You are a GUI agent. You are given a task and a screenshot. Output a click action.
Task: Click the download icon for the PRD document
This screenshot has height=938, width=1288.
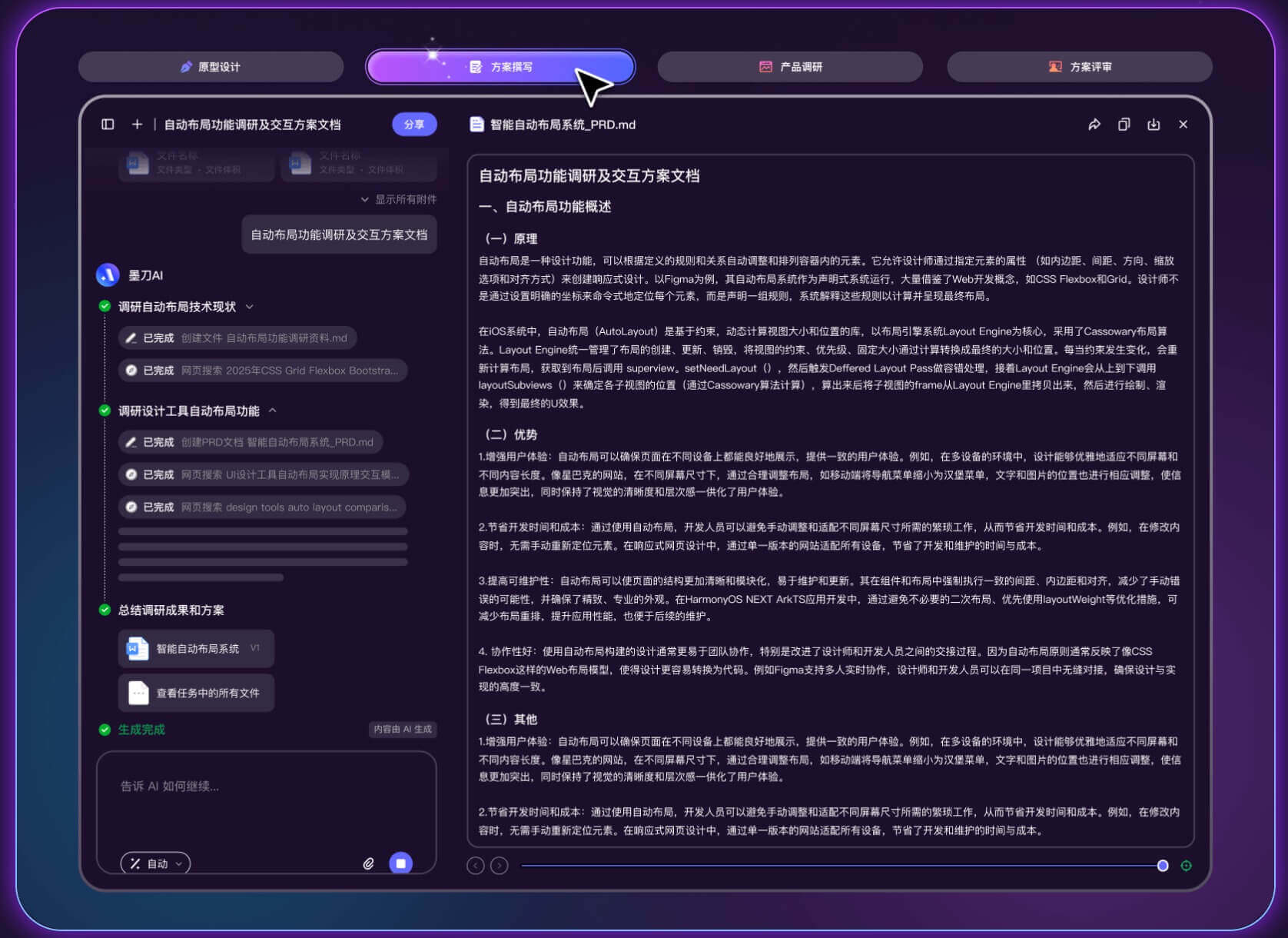[1154, 124]
